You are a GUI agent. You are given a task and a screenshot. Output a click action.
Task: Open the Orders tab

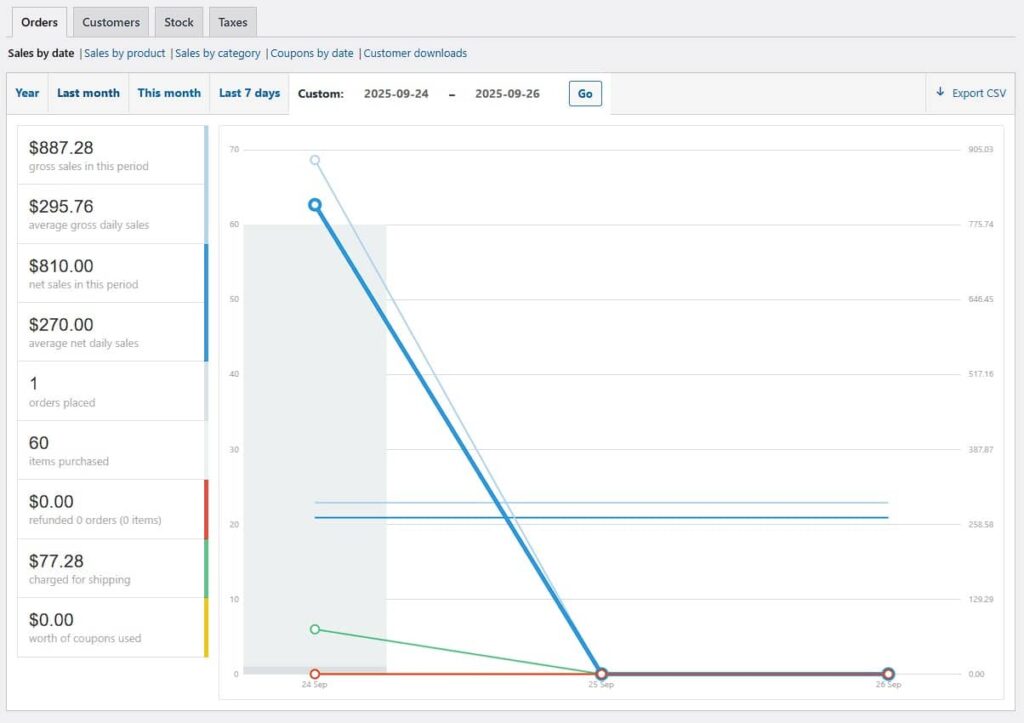tap(39, 22)
